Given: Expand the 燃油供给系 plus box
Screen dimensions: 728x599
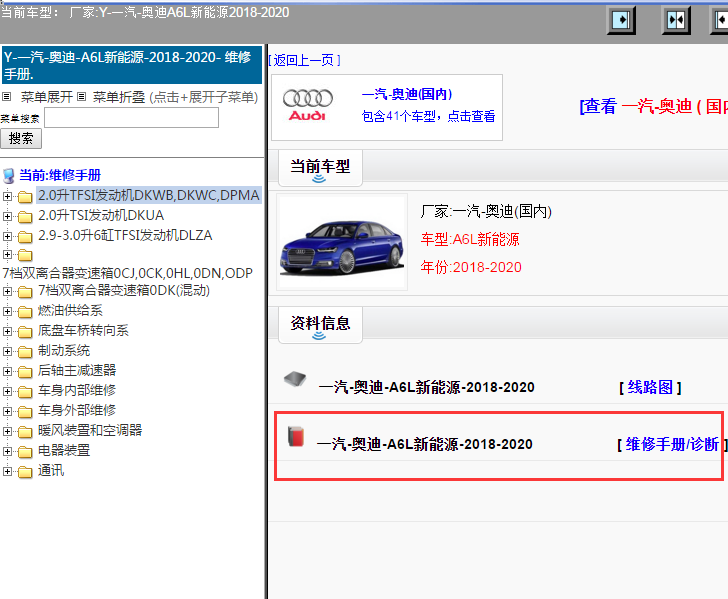Looking at the screenshot, I should pyautogui.click(x=7, y=311).
